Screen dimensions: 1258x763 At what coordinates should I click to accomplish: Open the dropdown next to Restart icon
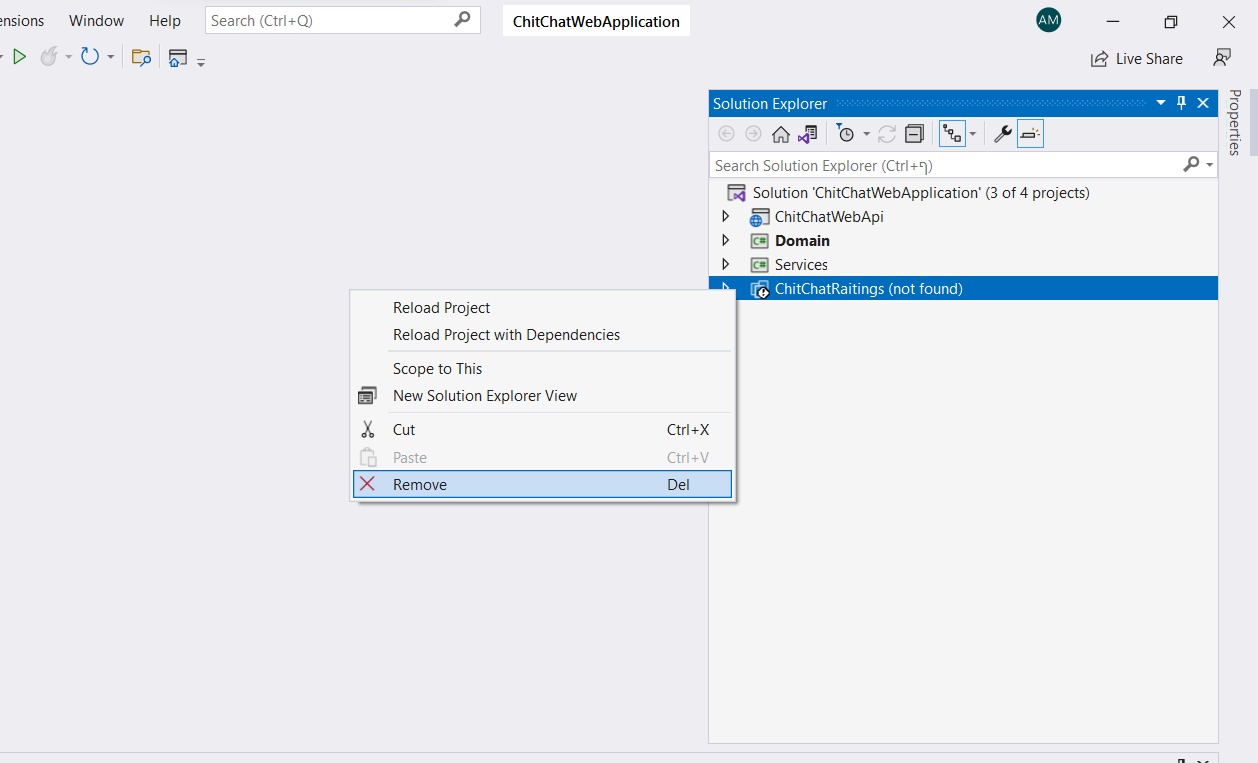tap(111, 58)
